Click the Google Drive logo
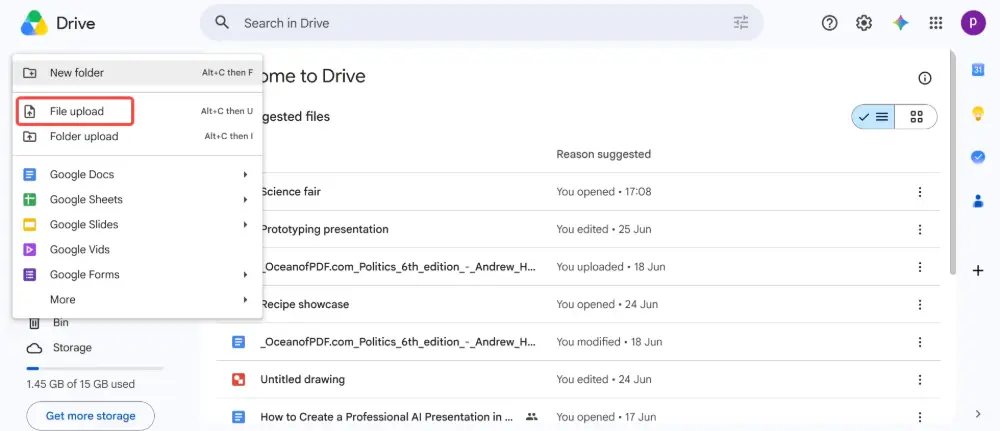This screenshot has height=431, width=1000. point(34,24)
